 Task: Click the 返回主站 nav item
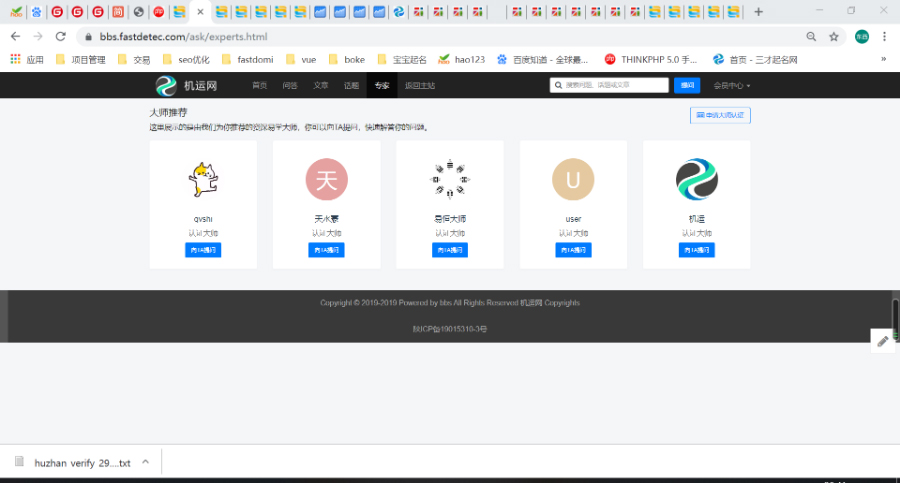pos(420,86)
